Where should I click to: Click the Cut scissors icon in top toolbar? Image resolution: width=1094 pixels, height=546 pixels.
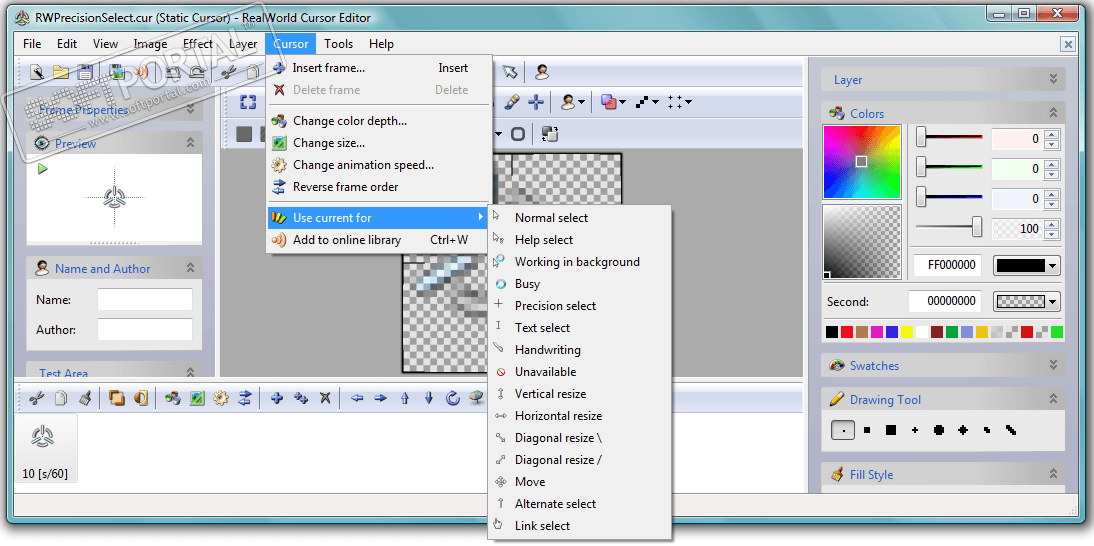click(228, 72)
